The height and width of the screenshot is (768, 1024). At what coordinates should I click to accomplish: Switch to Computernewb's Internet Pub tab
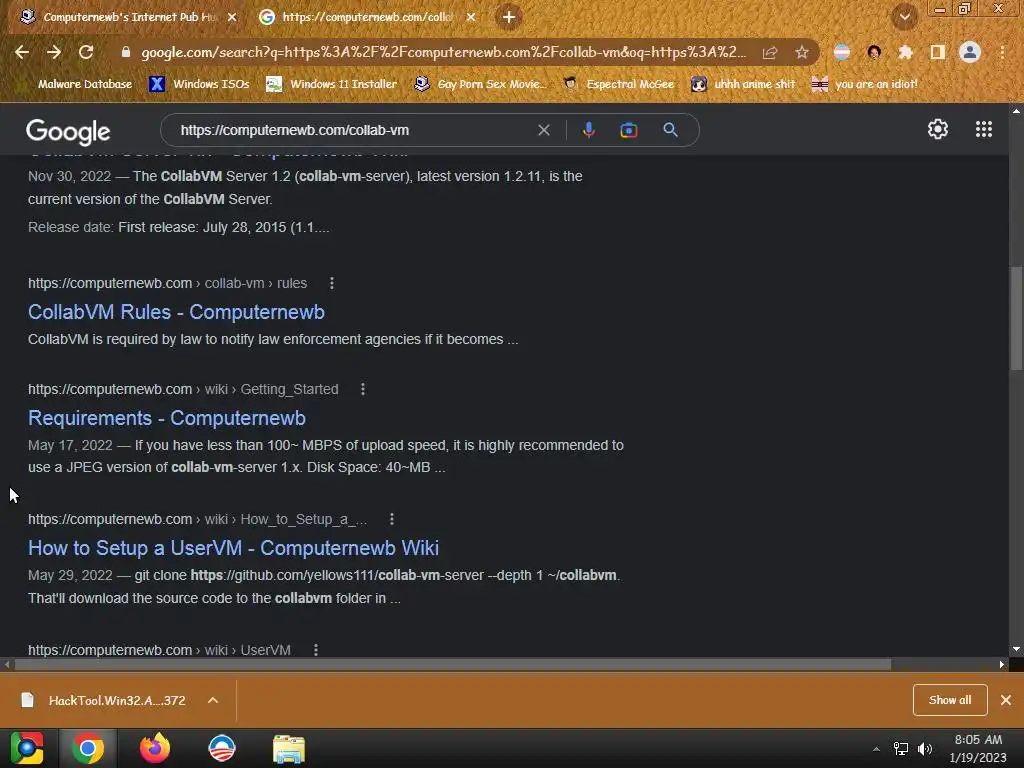tap(128, 17)
